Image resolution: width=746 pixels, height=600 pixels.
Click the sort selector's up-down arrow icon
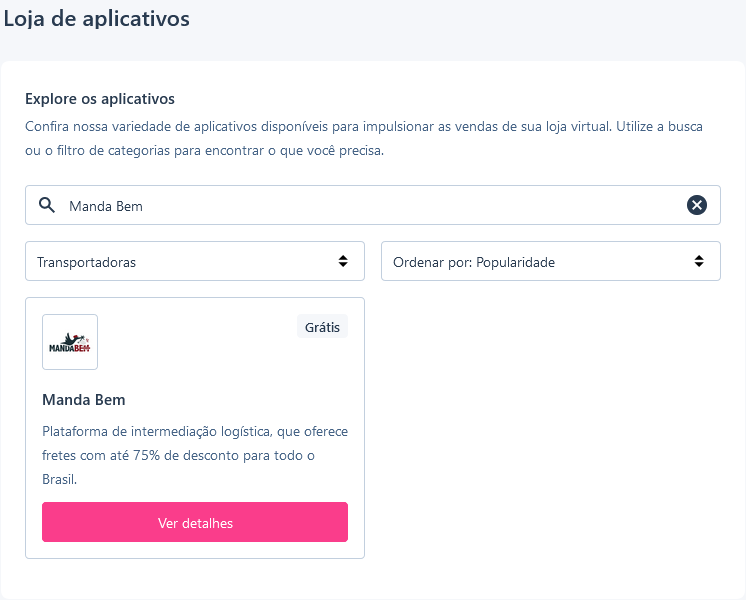pos(699,261)
